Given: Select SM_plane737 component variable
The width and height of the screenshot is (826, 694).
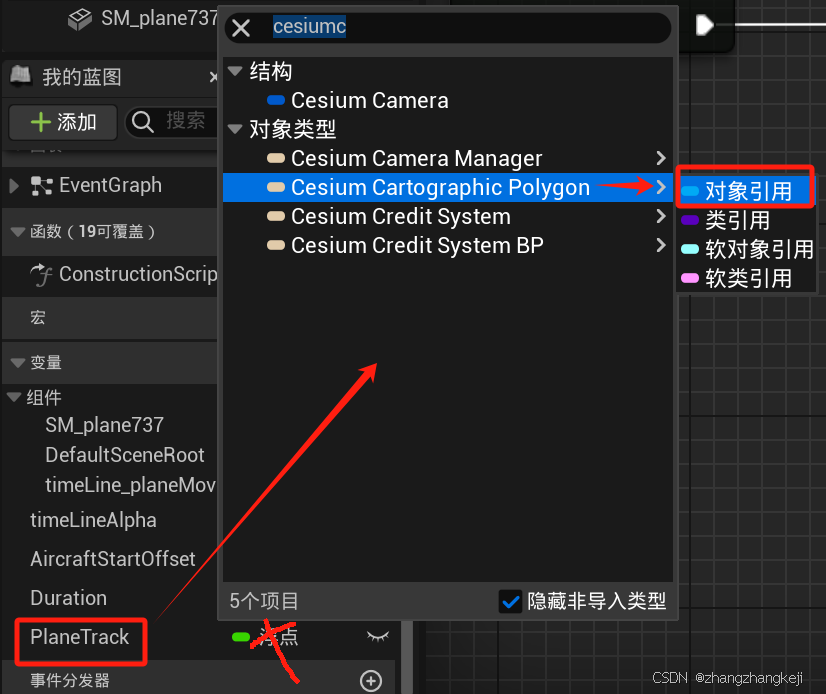Looking at the screenshot, I should click(x=104, y=425).
